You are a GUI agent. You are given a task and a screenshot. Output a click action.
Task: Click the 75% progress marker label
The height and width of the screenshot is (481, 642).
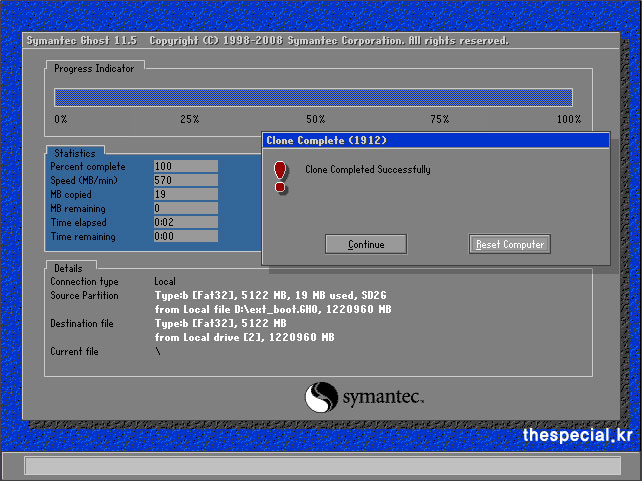[x=440, y=119]
